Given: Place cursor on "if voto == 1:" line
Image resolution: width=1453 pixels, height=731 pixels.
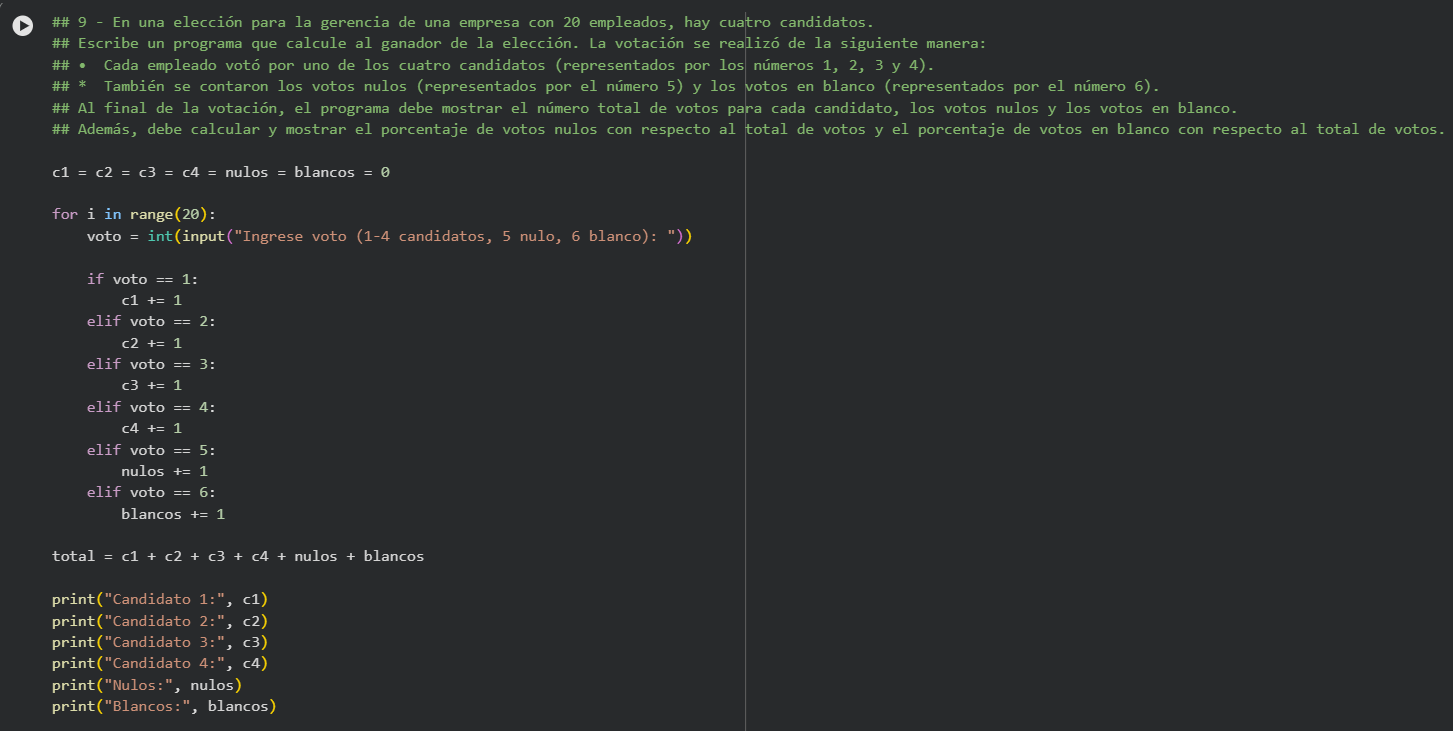Looking at the screenshot, I should tap(148, 279).
